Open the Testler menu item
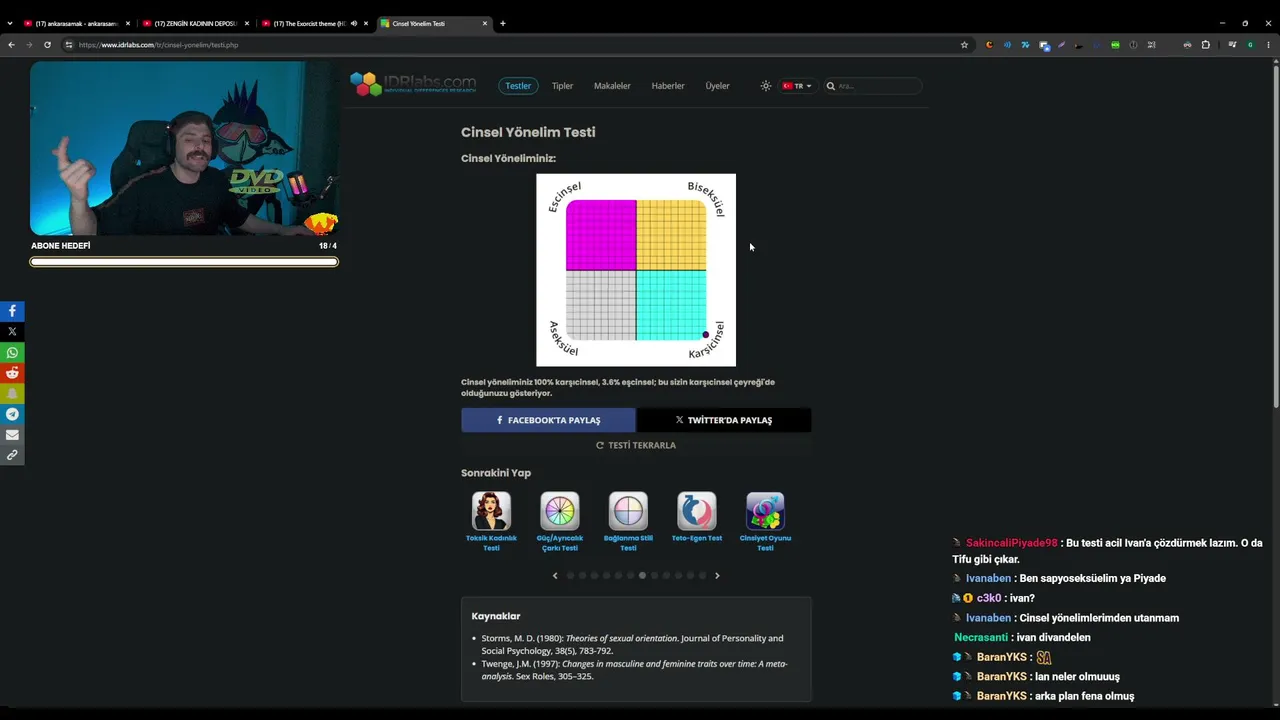This screenshot has height=720, width=1280. 518,86
